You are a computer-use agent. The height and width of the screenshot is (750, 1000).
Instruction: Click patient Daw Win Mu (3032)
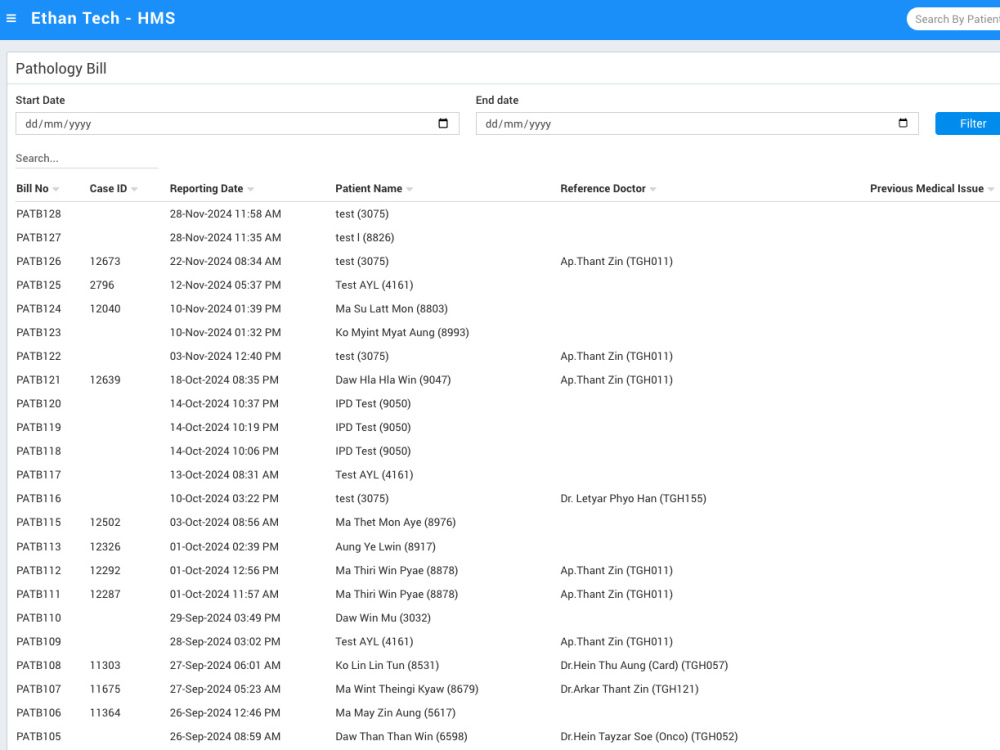[x=383, y=618]
